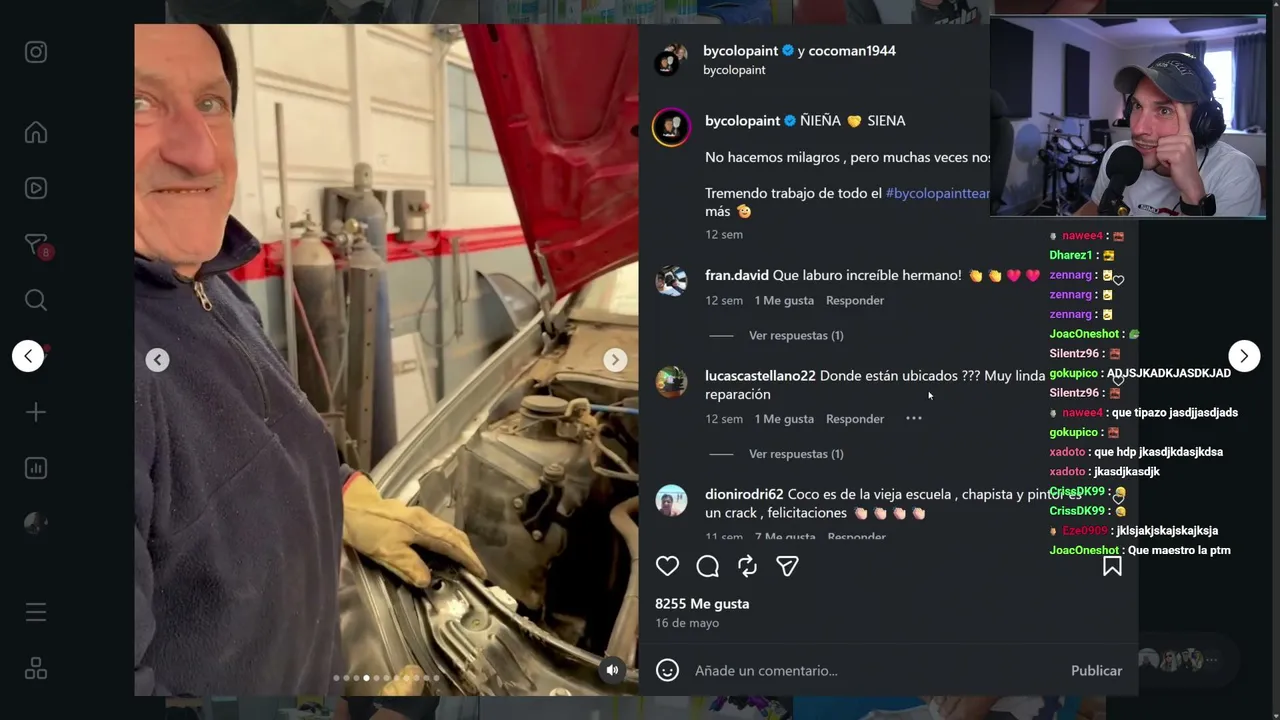Screen dimensions: 1280x720
Task: Show the previous slide of the carousel
Action: [157, 360]
